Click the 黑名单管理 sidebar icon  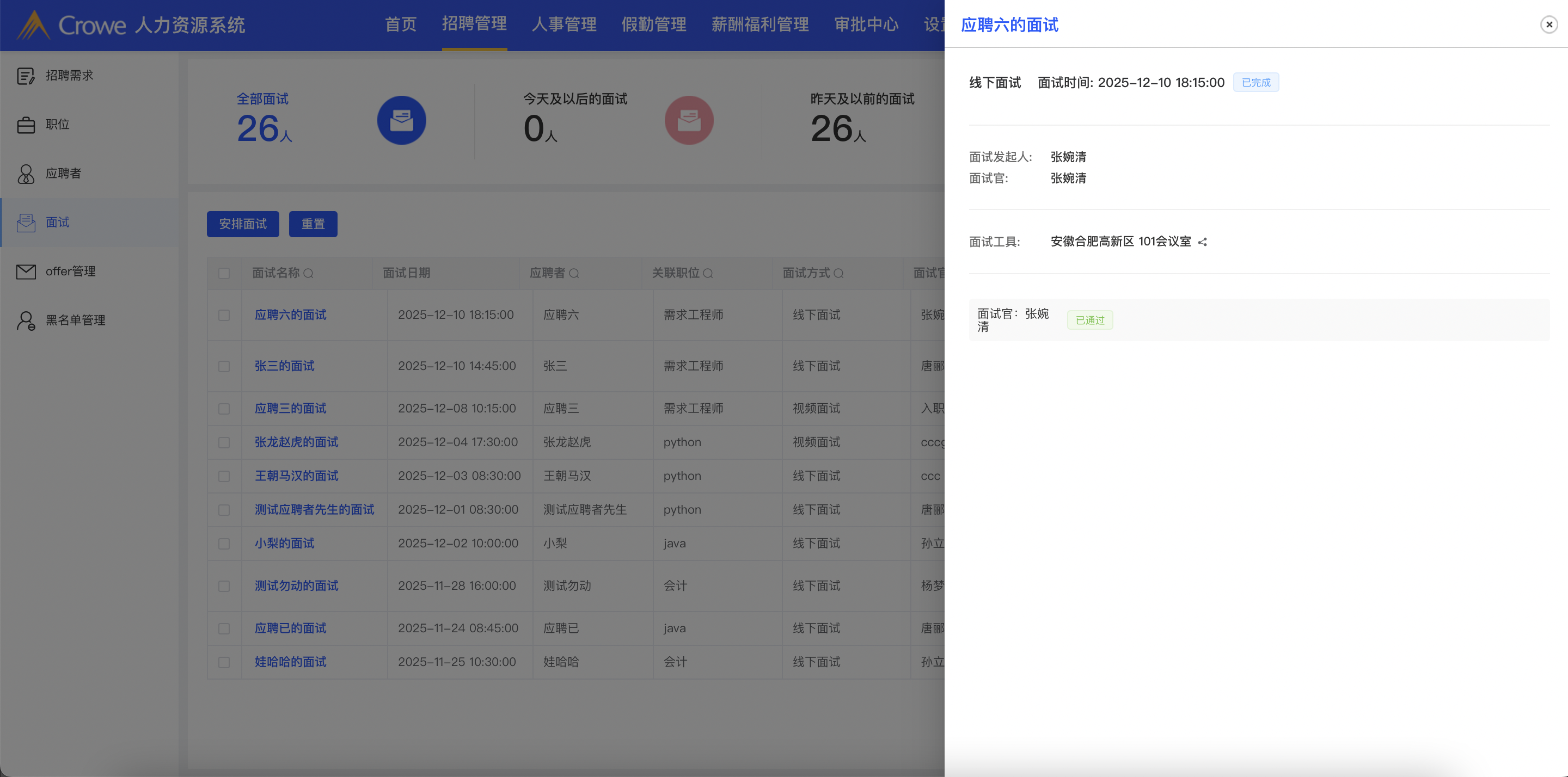[x=26, y=320]
